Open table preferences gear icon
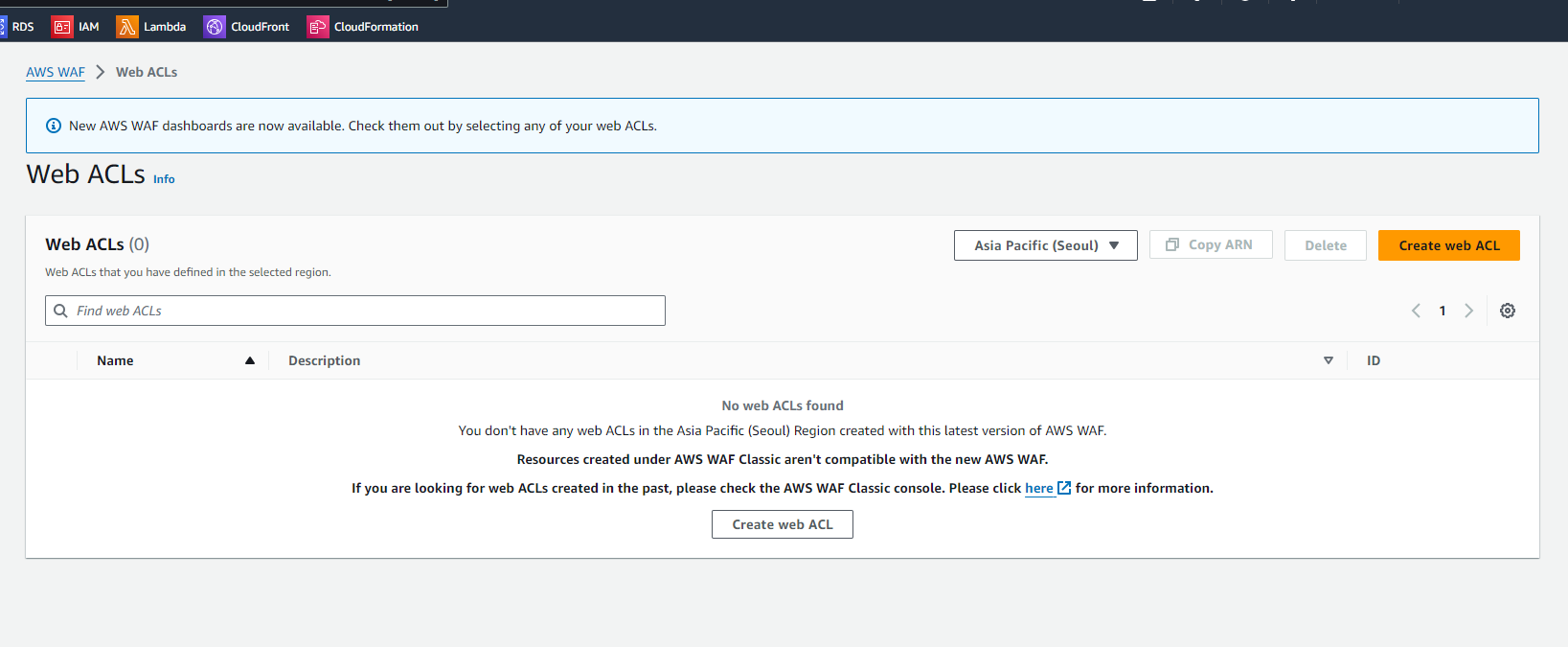This screenshot has width=1568, height=647. 1508,311
